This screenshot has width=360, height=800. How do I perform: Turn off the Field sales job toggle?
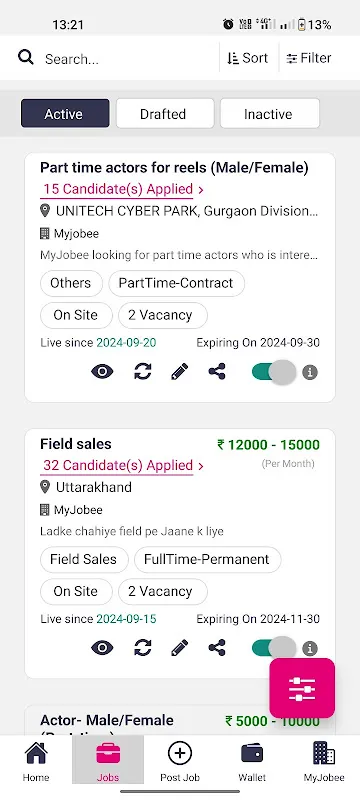pyautogui.click(x=274, y=648)
